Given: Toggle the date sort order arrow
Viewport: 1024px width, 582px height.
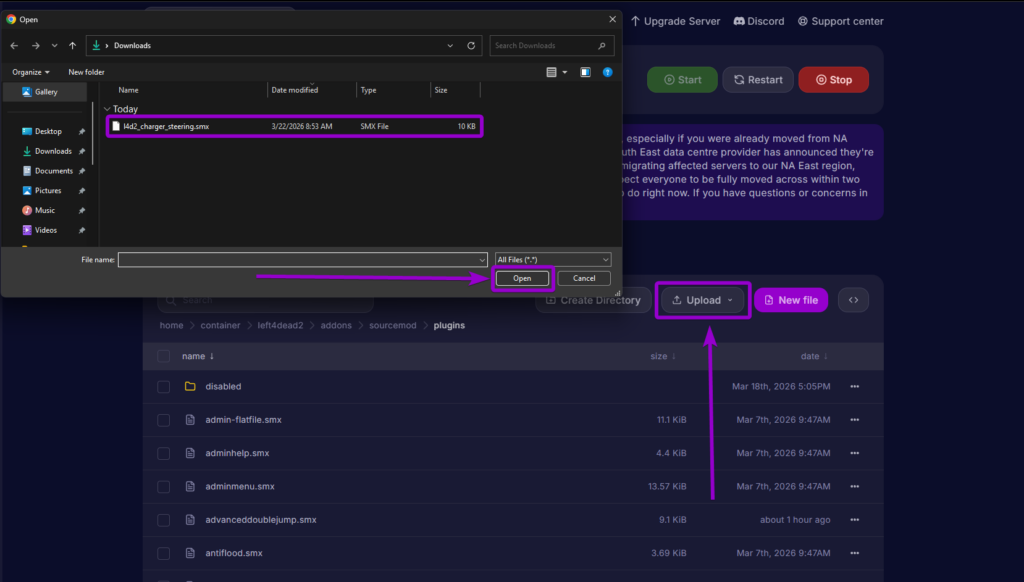Looking at the screenshot, I should (825, 355).
